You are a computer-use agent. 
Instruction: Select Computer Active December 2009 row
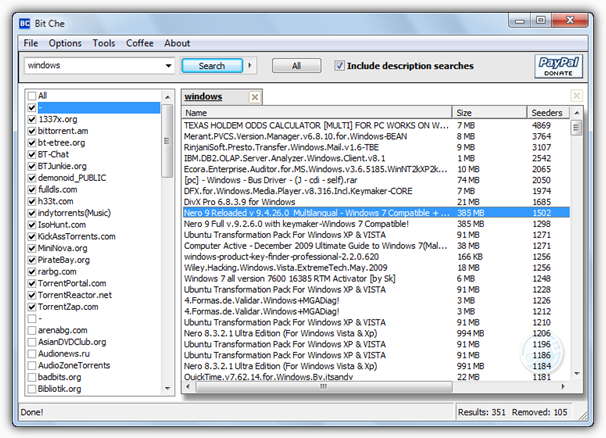(376, 245)
